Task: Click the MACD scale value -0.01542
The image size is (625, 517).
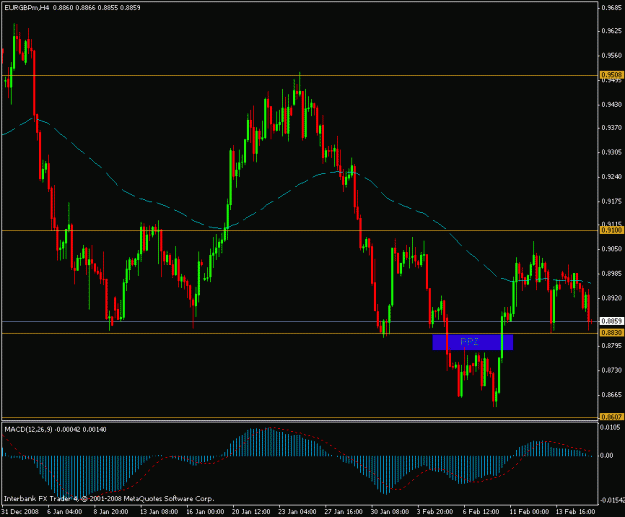Action: click(x=611, y=500)
